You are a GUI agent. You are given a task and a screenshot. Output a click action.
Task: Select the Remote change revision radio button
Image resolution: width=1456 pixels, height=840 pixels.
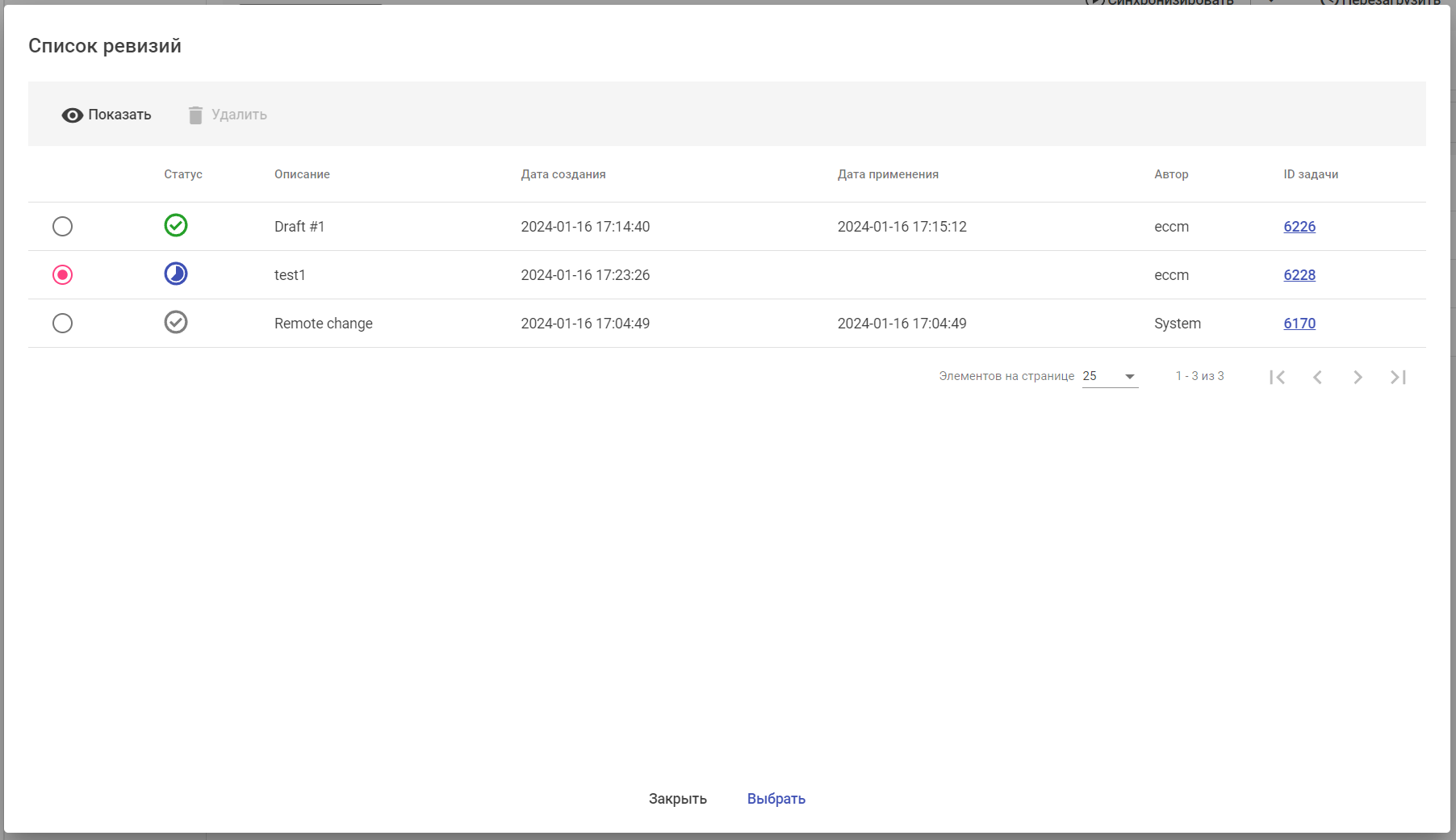tap(62, 324)
